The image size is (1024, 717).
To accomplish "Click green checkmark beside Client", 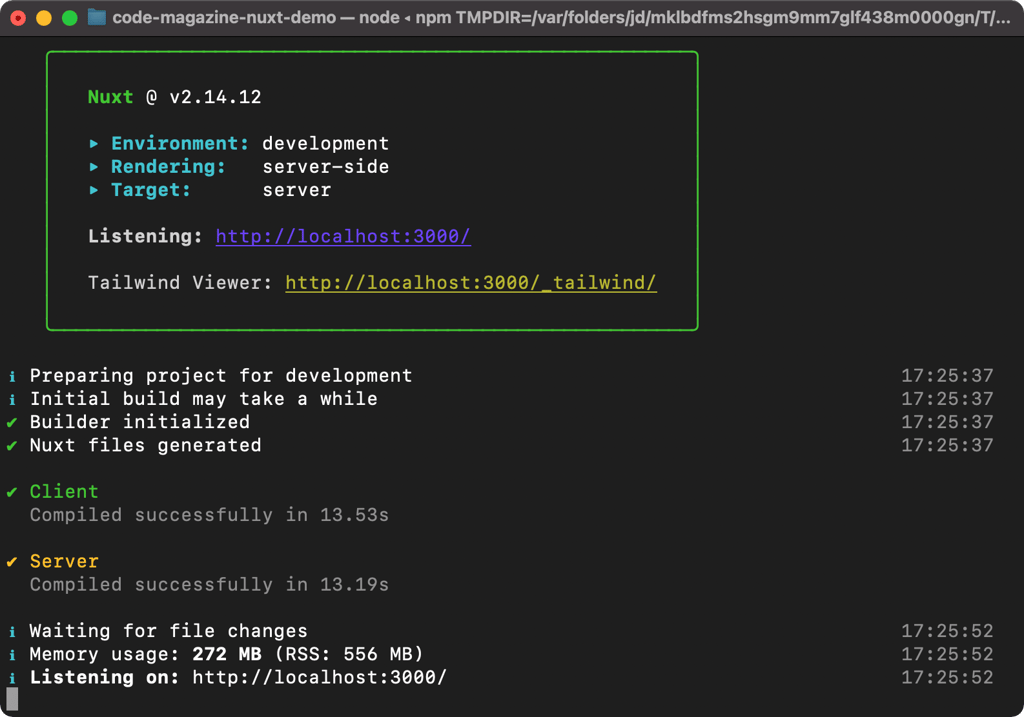I will click(12, 492).
